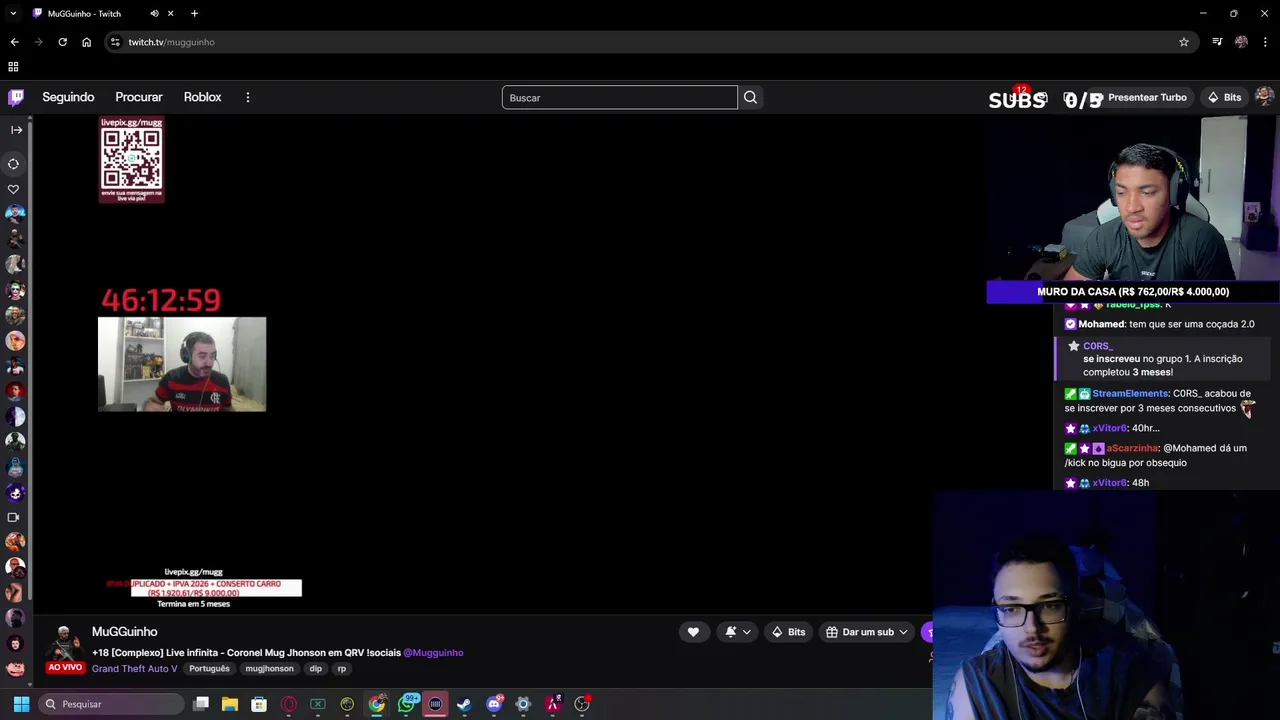Image resolution: width=1280 pixels, height=720 pixels.
Task: Open site information icon in address bar
Action: [x=115, y=42]
